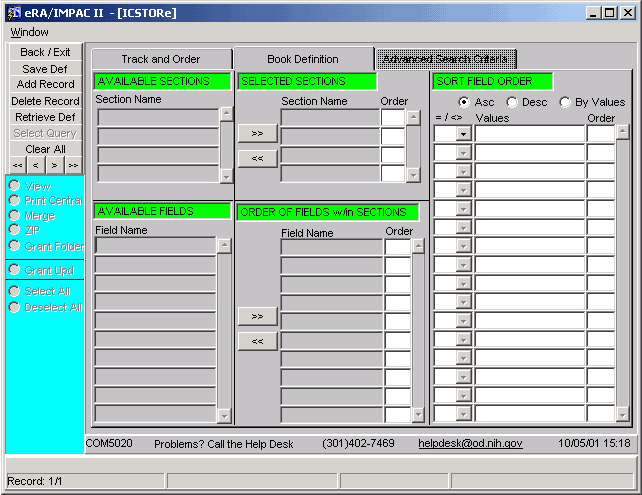Open the Window menu

29,32
